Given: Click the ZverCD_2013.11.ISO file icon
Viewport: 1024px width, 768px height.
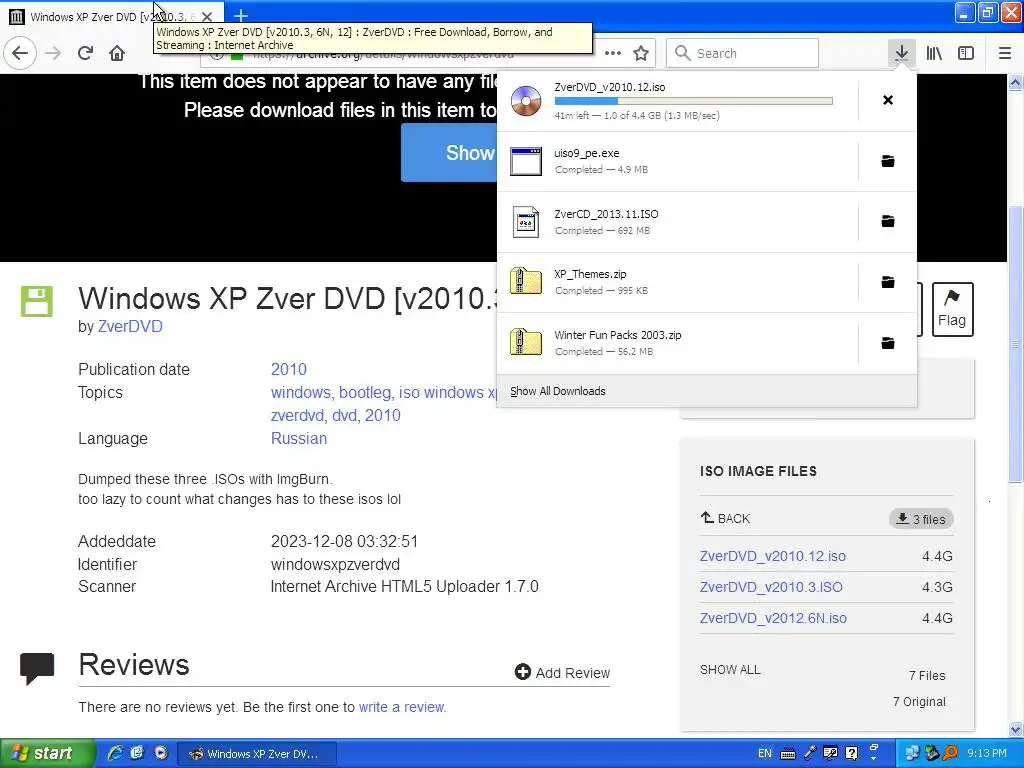Looking at the screenshot, I should tap(526, 222).
